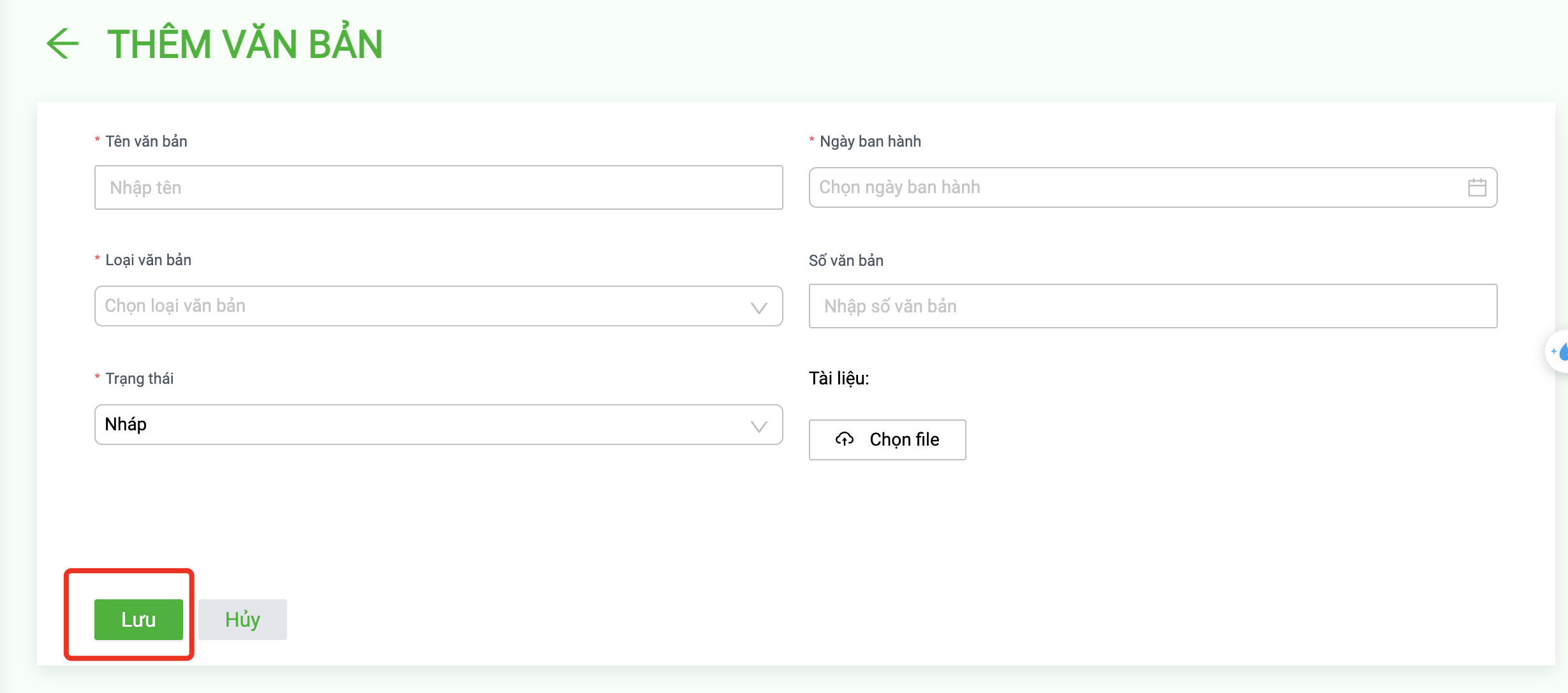Open the calendar icon for issue date
Image resolution: width=1568 pixels, height=693 pixels.
[x=1477, y=187]
